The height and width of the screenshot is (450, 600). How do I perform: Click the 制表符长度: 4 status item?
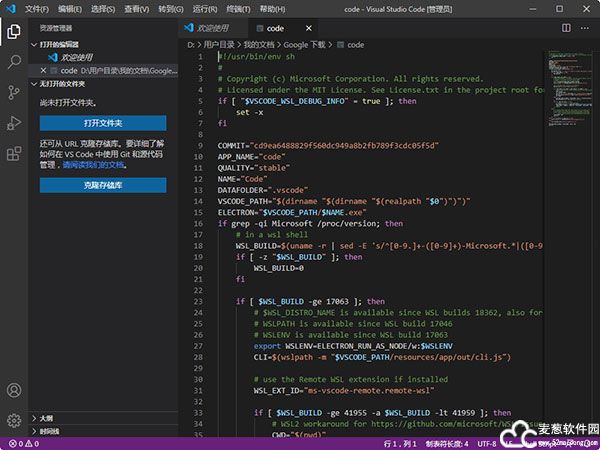pos(447,444)
